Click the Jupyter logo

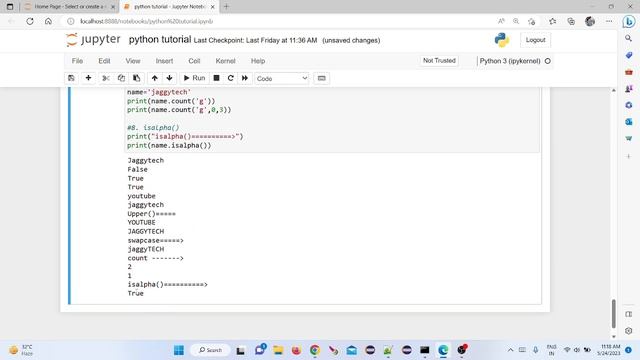(x=93, y=40)
